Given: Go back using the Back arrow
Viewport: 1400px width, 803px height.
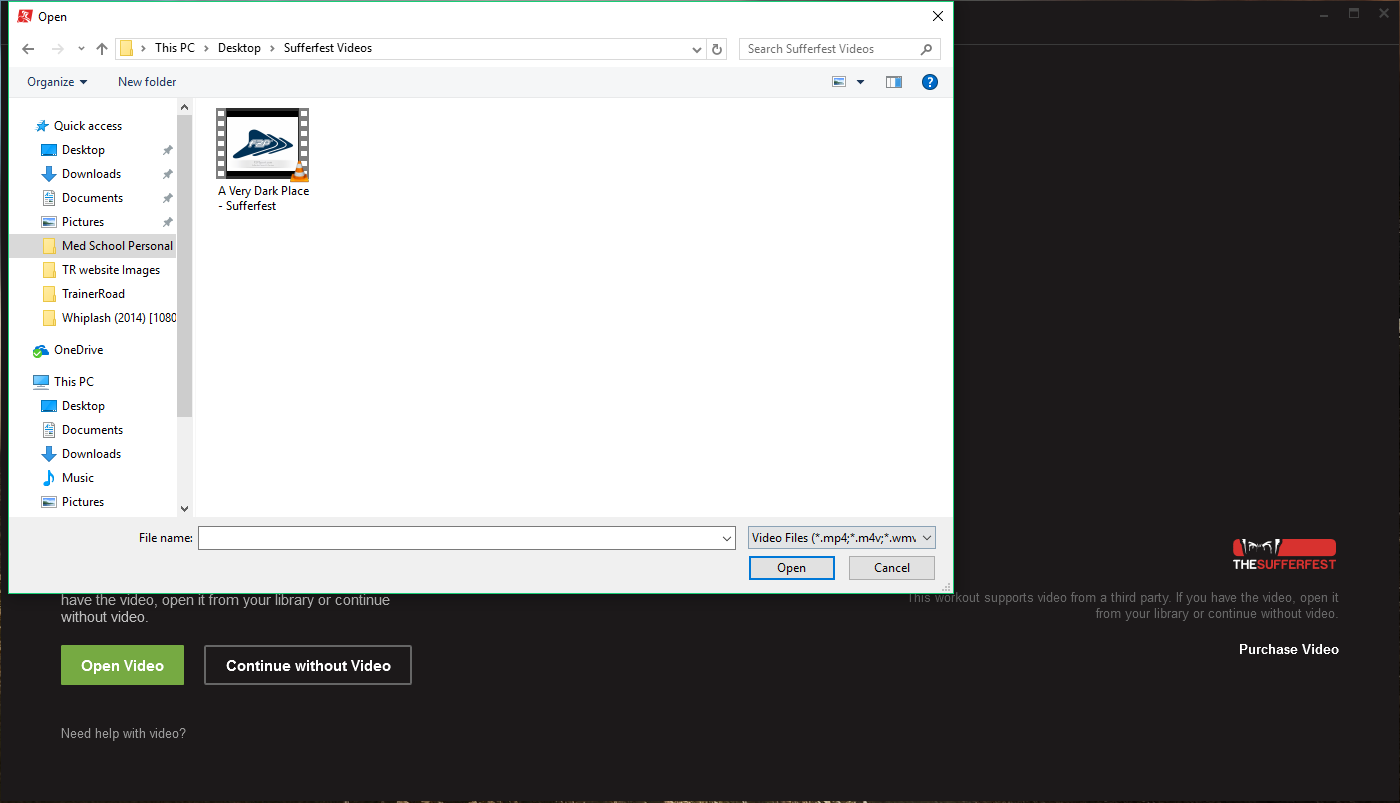Looking at the screenshot, I should pos(28,49).
